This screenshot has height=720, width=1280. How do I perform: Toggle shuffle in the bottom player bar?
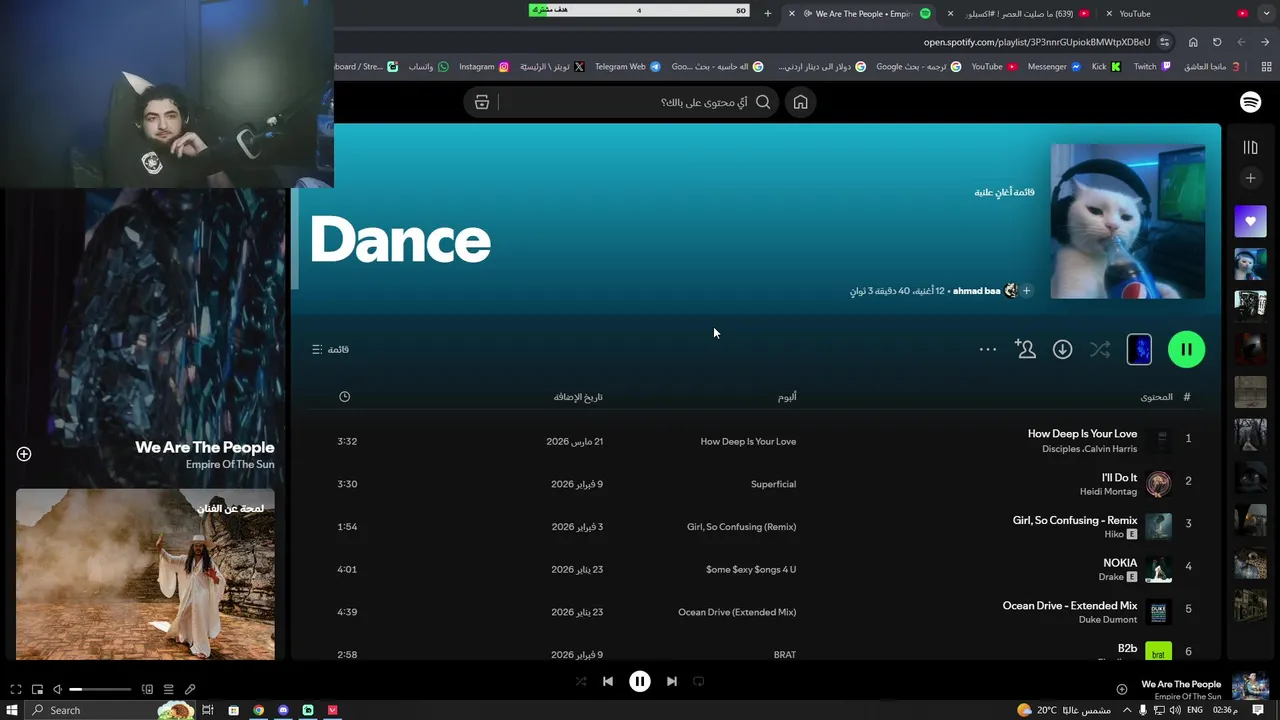(x=581, y=681)
